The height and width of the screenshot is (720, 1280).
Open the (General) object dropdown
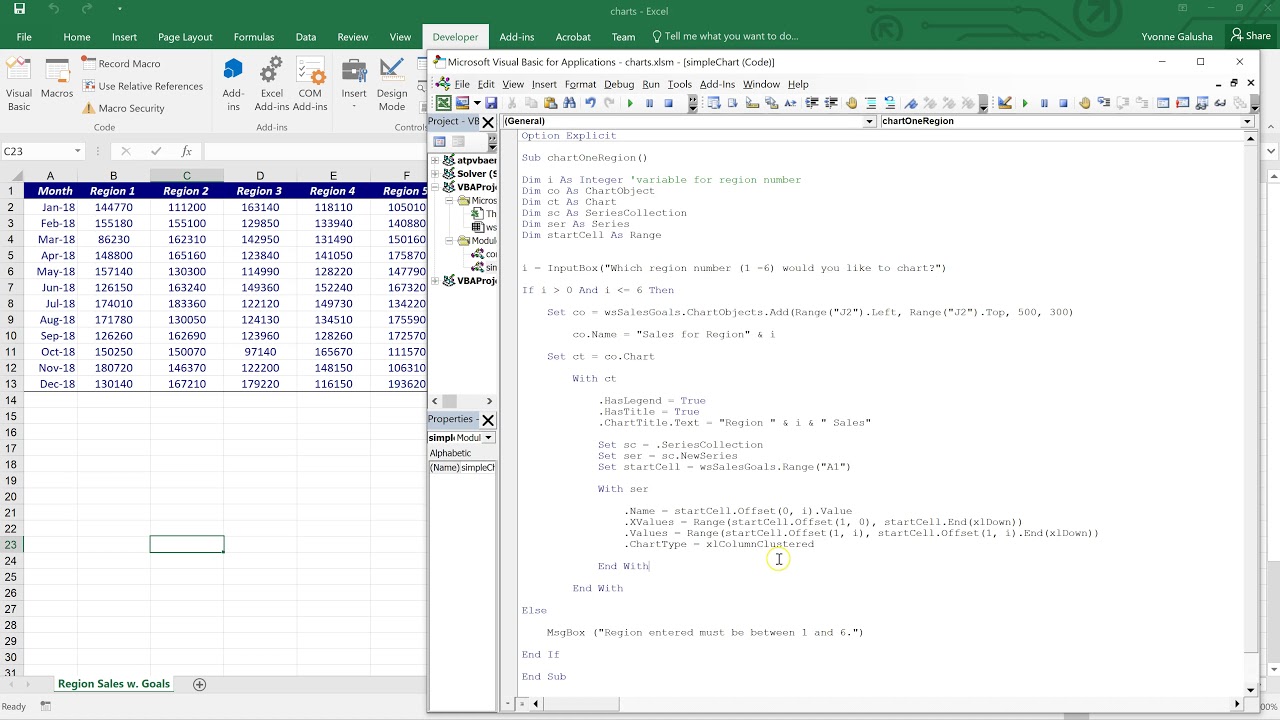click(869, 121)
